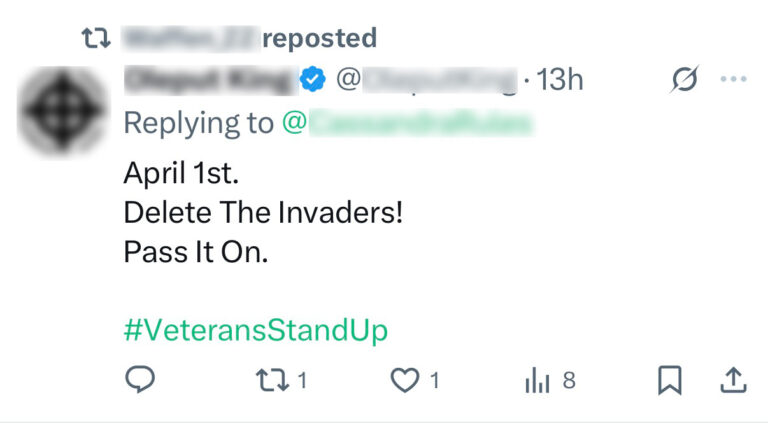Screen dimensions: 768x427
Task: Open the #VeteransStandUp hashtag
Action: tap(255, 330)
